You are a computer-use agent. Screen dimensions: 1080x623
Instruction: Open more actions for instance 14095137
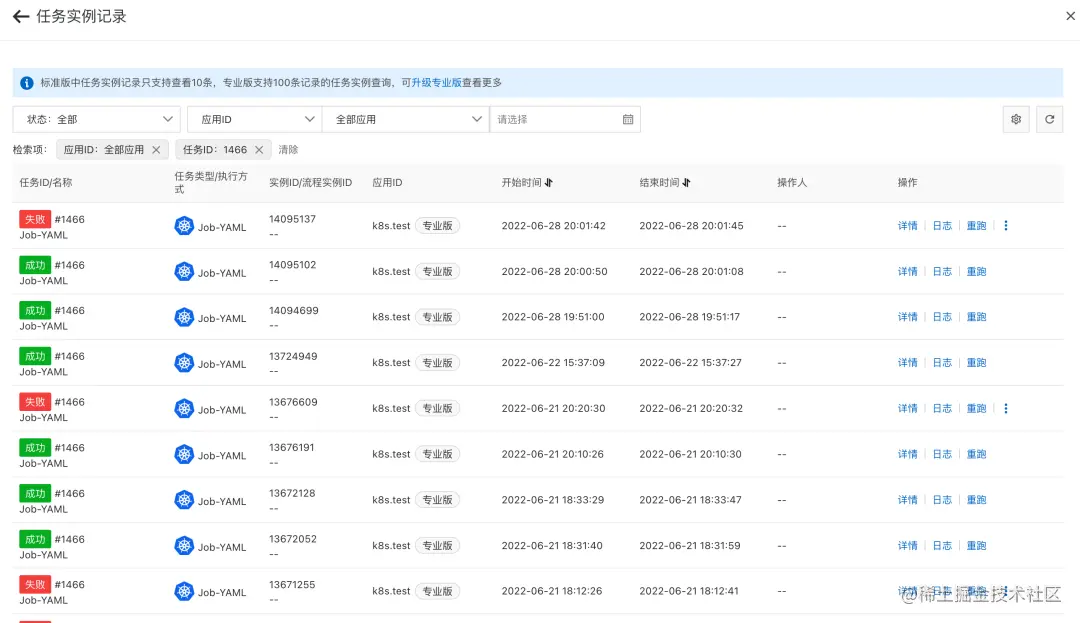click(x=1006, y=226)
